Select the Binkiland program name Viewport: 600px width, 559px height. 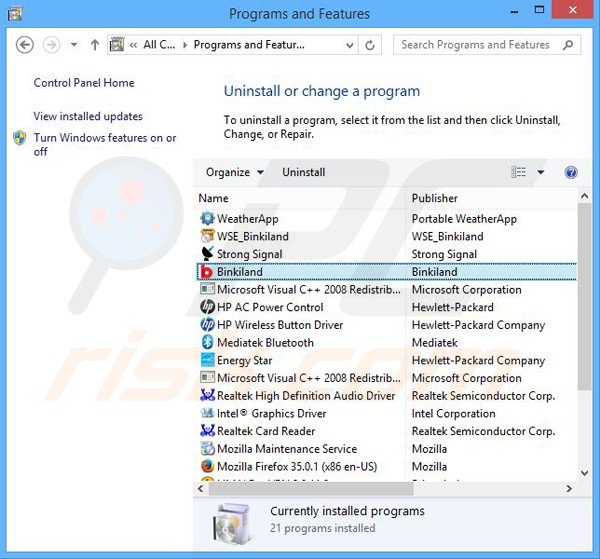[240, 272]
